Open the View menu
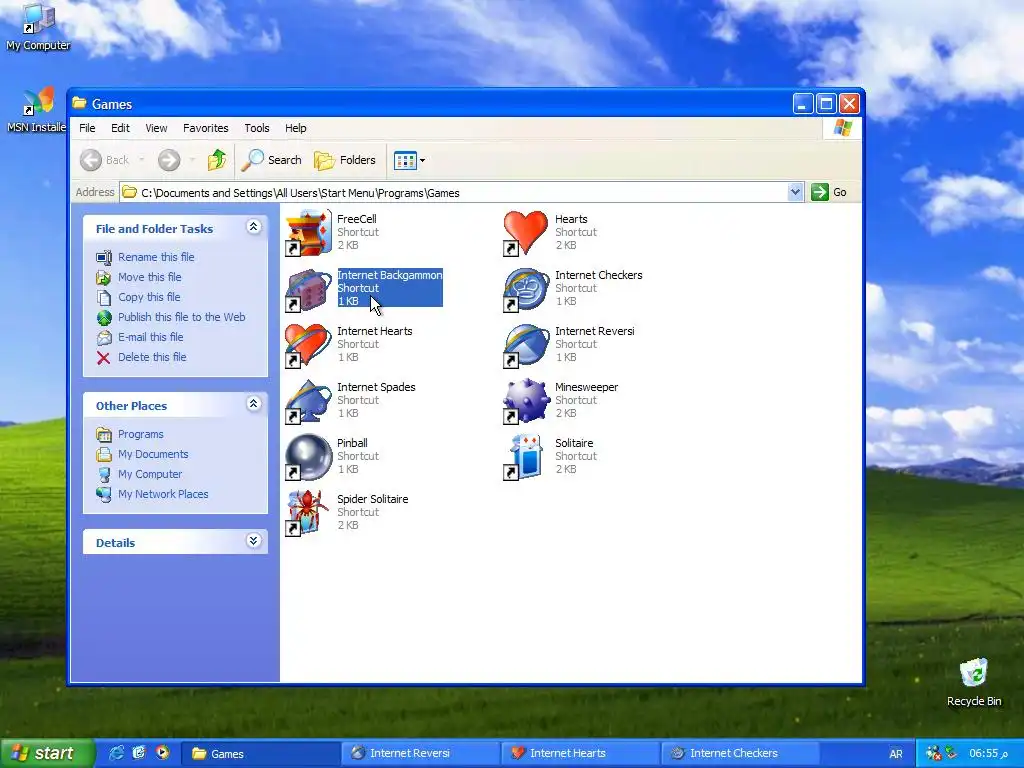This screenshot has width=1024, height=768. click(x=156, y=128)
